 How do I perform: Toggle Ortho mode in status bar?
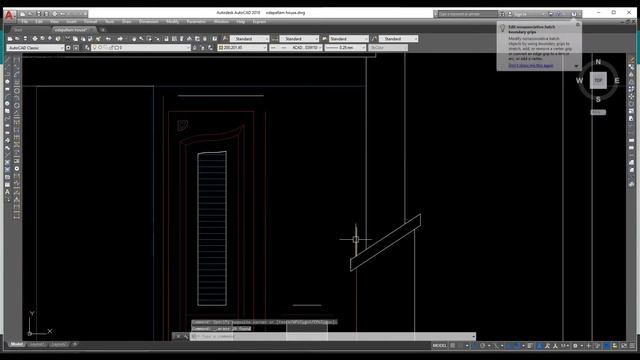tap(475, 346)
